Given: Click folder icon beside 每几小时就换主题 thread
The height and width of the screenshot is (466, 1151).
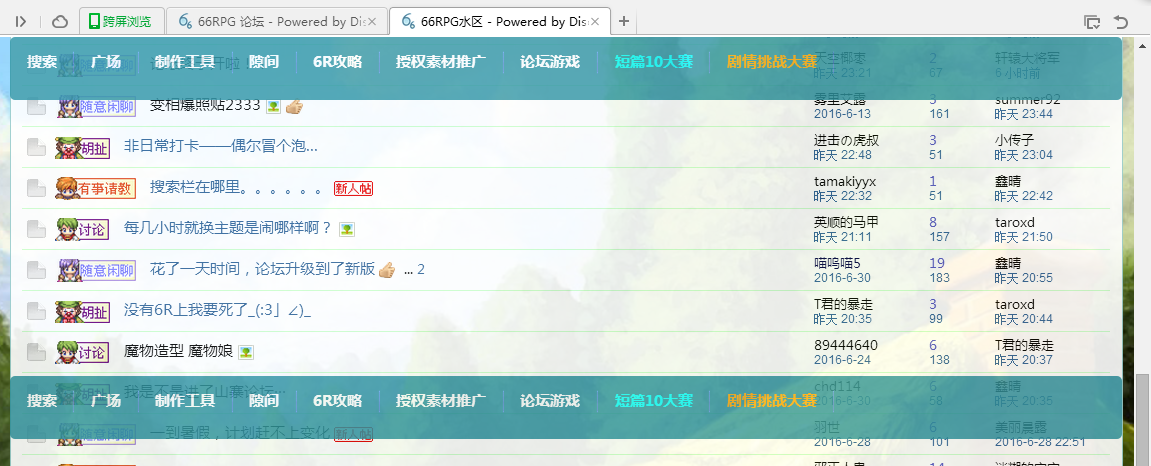Looking at the screenshot, I should pos(37,230).
